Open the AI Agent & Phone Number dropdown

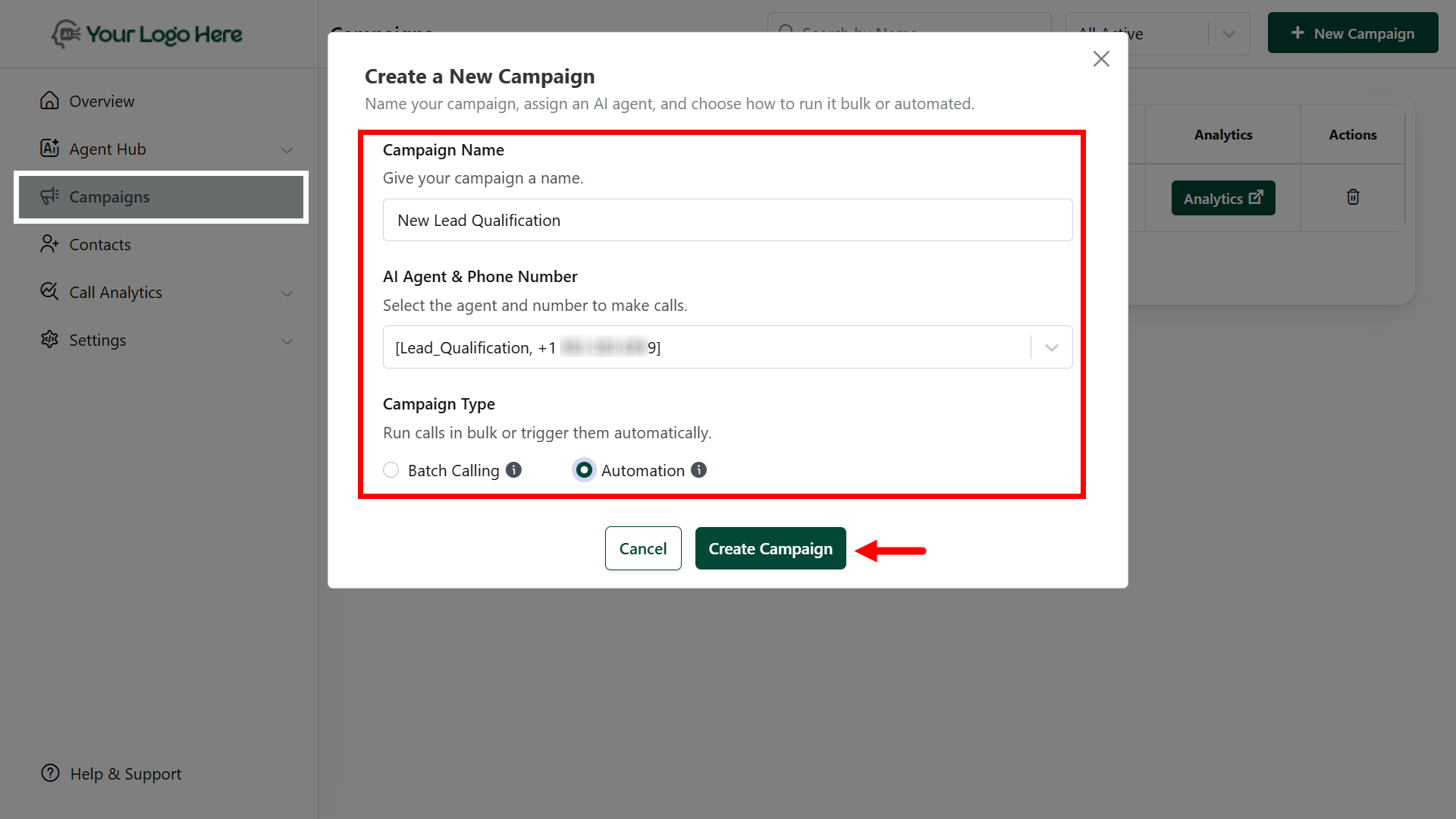[1051, 347]
